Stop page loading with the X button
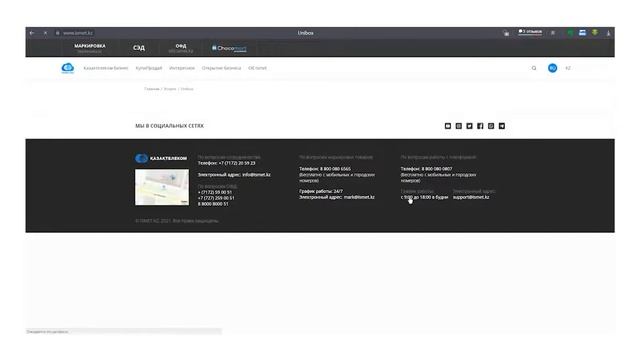 coord(45,33)
